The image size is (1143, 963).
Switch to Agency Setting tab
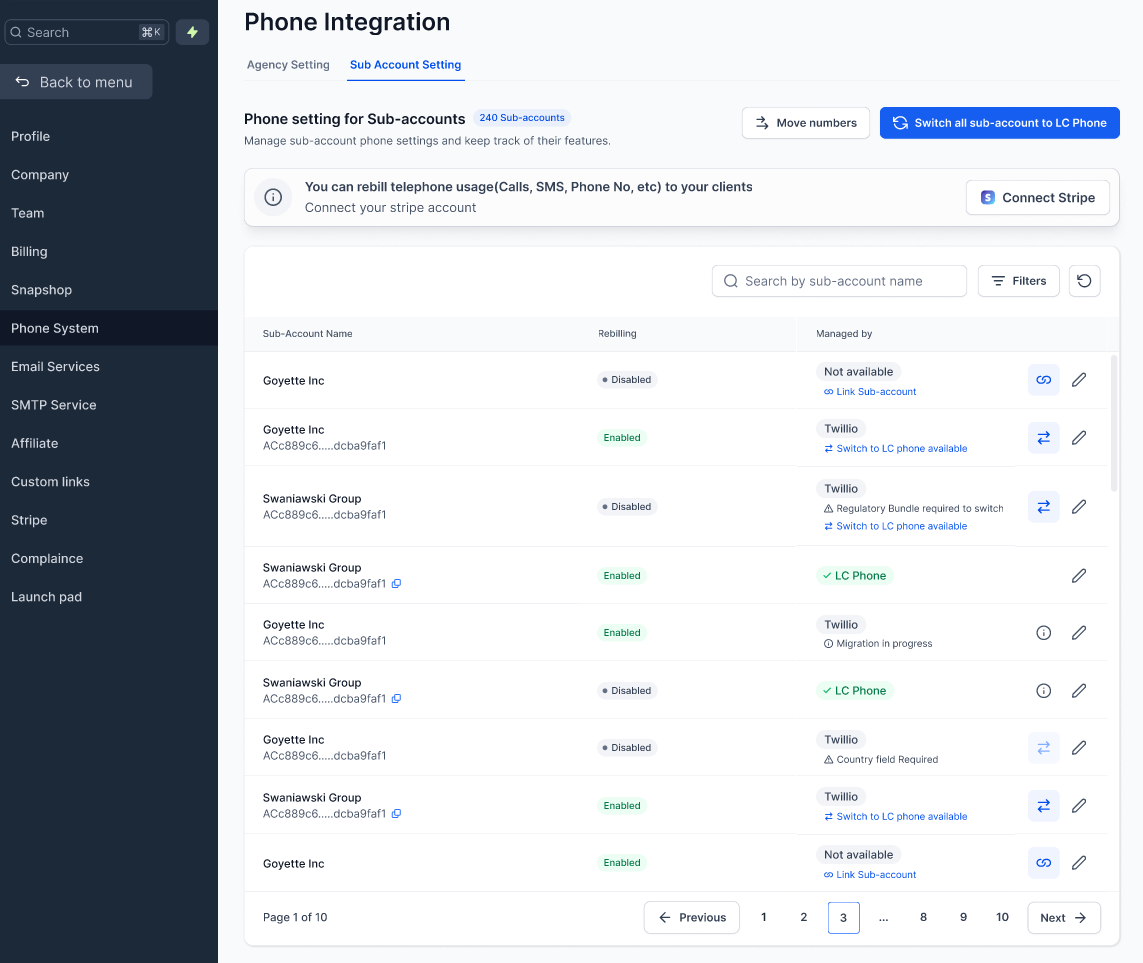pyautogui.click(x=288, y=65)
